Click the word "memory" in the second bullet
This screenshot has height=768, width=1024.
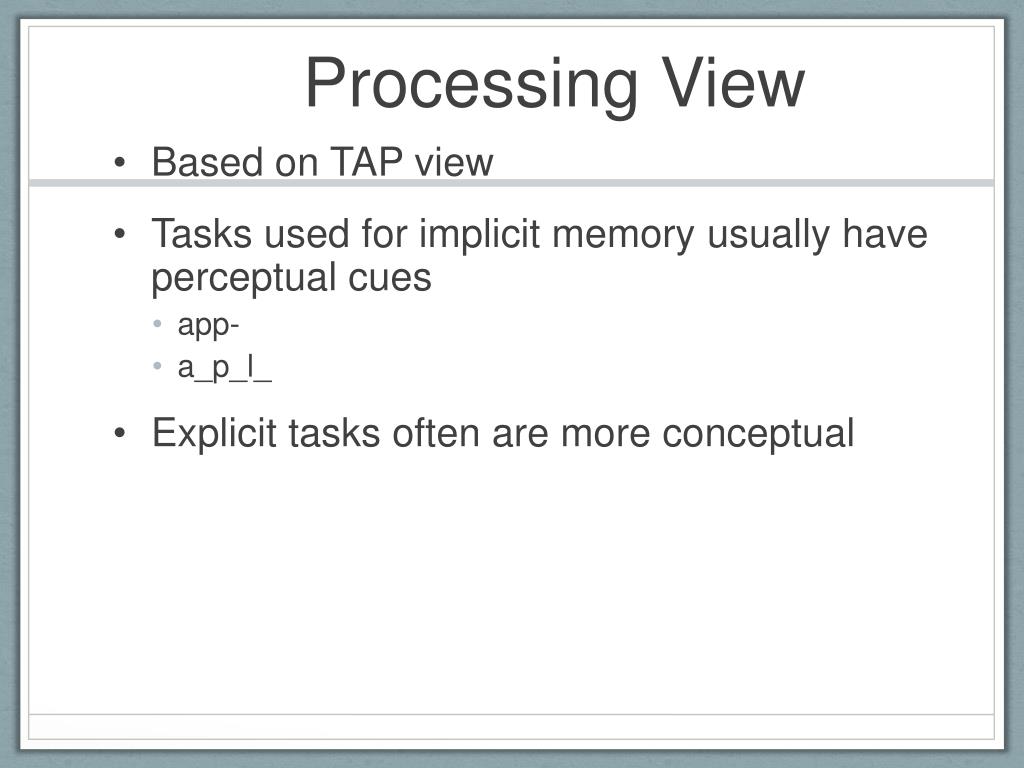(x=623, y=236)
